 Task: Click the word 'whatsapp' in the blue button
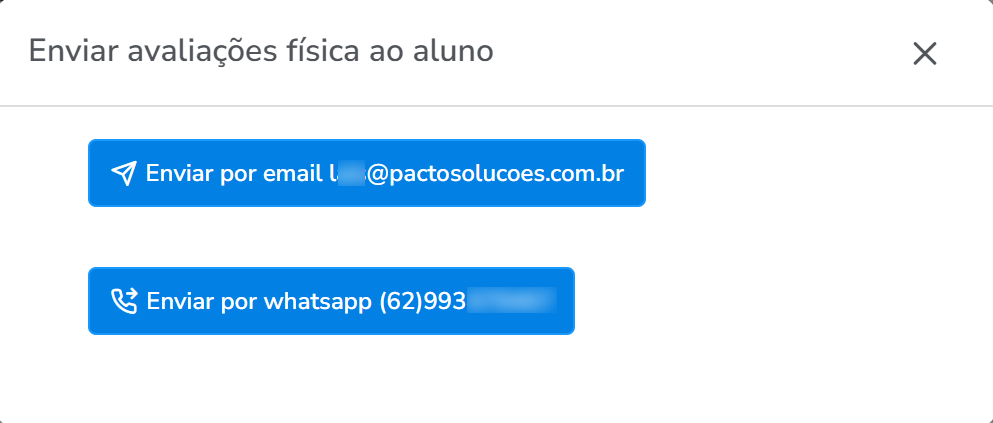(x=317, y=302)
